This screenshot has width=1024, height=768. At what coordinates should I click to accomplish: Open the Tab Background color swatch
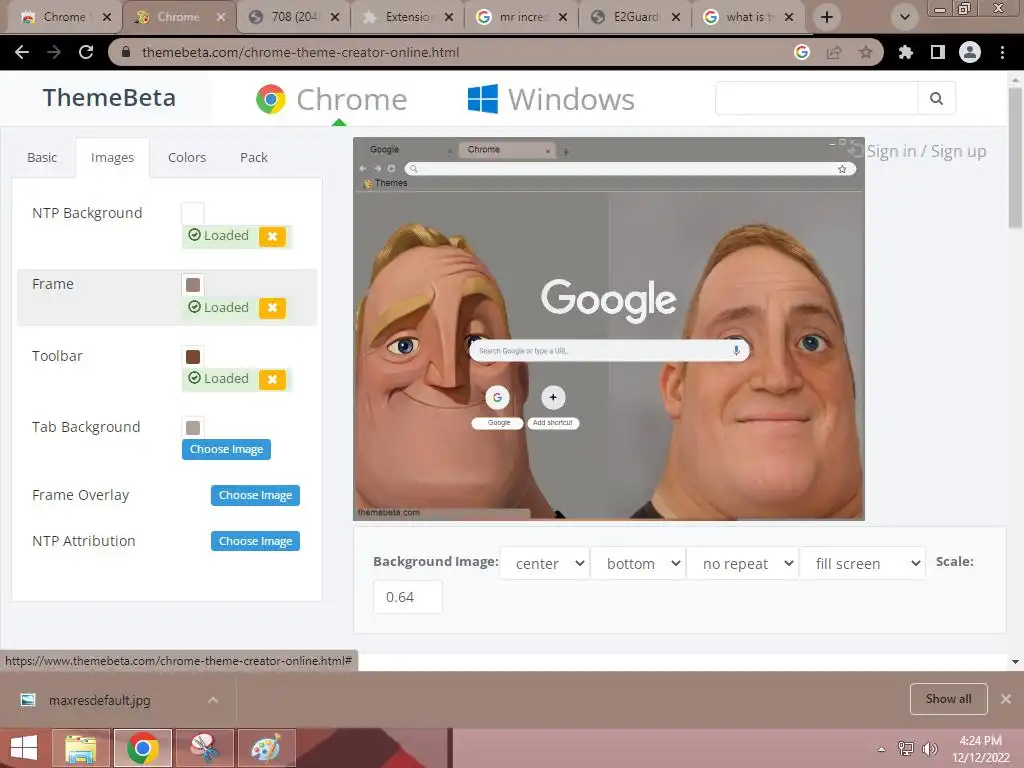point(193,428)
